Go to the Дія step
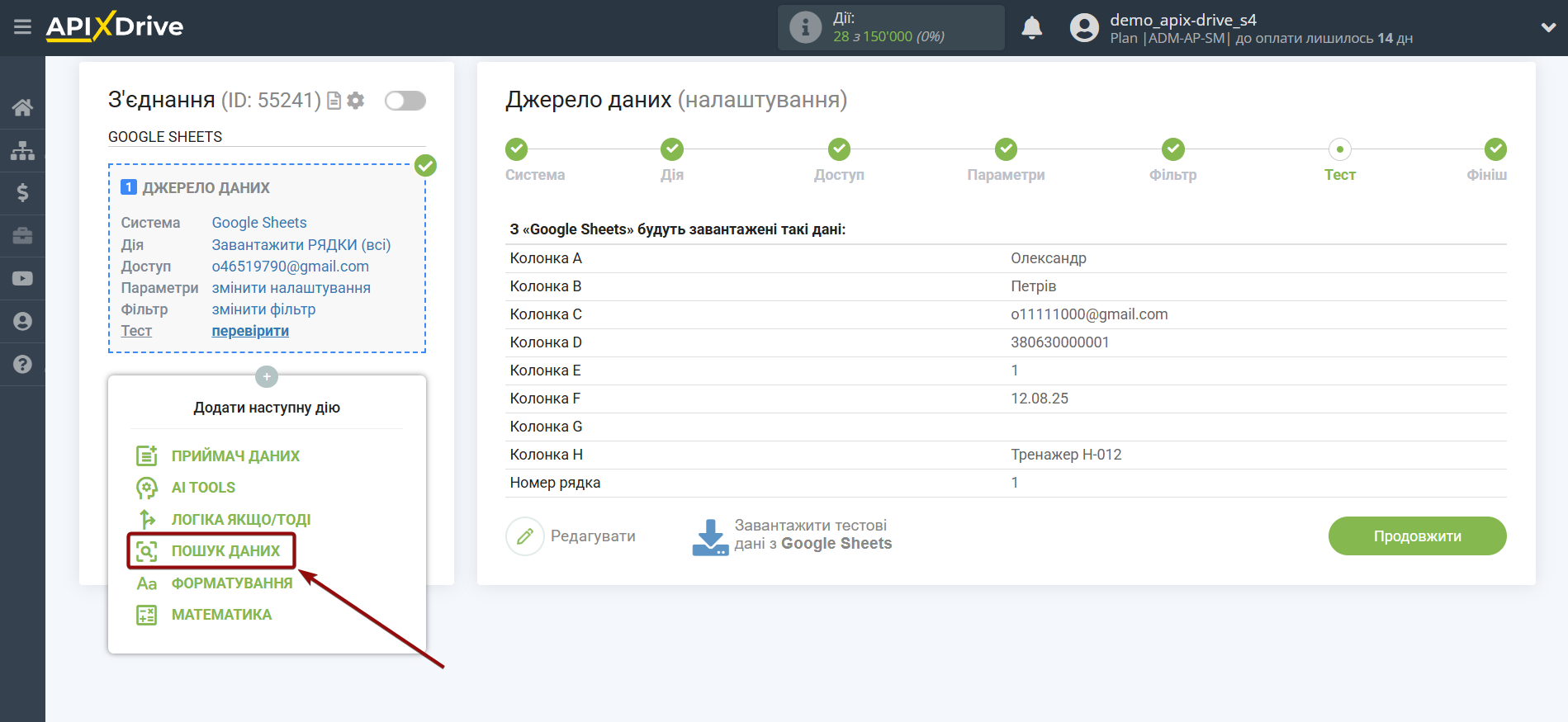Image resolution: width=1568 pixels, height=722 pixels. tap(672, 149)
